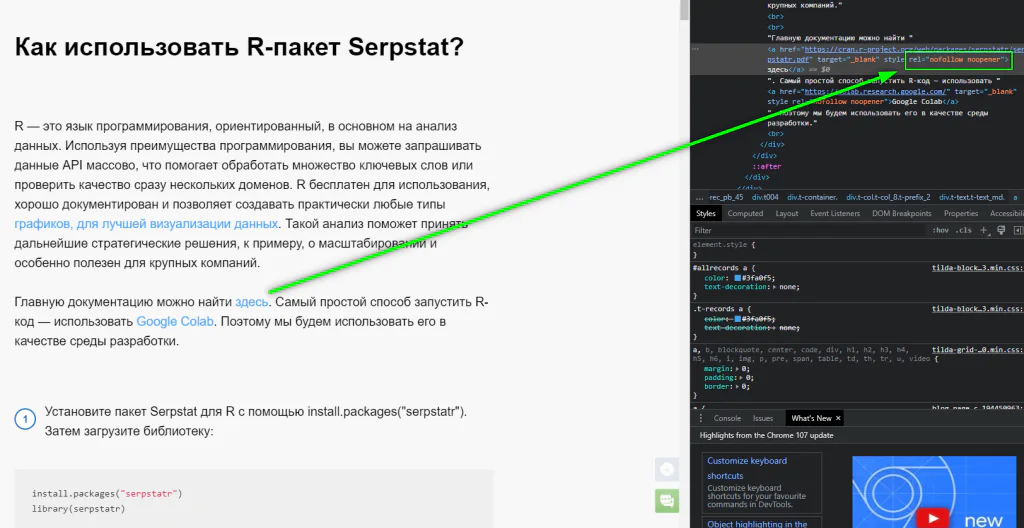Click the paintbrush rendering emulations icon
The height and width of the screenshot is (528, 1024).
coord(1000,230)
